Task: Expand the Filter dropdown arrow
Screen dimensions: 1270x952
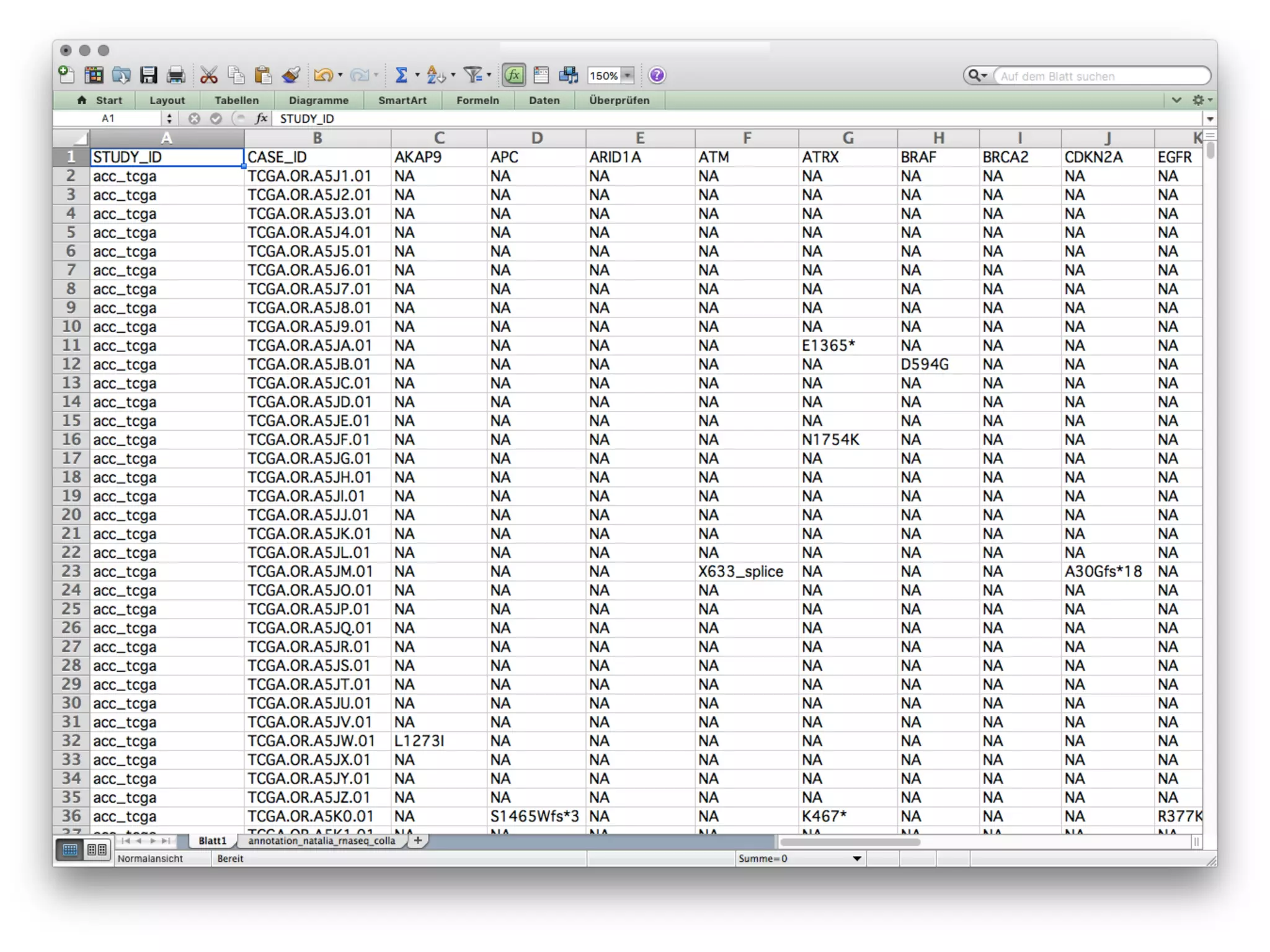Action: coord(489,76)
